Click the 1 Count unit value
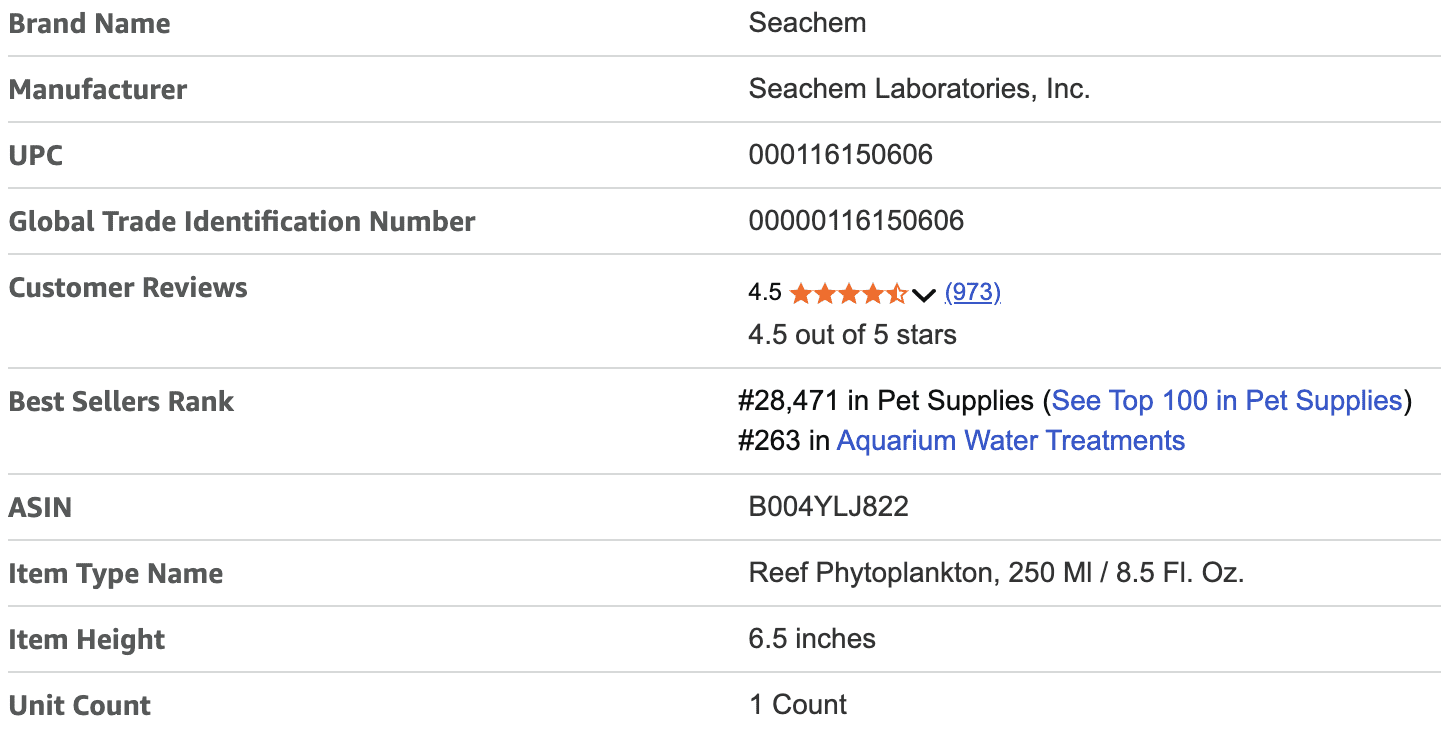1454x732 pixels. tap(798, 705)
